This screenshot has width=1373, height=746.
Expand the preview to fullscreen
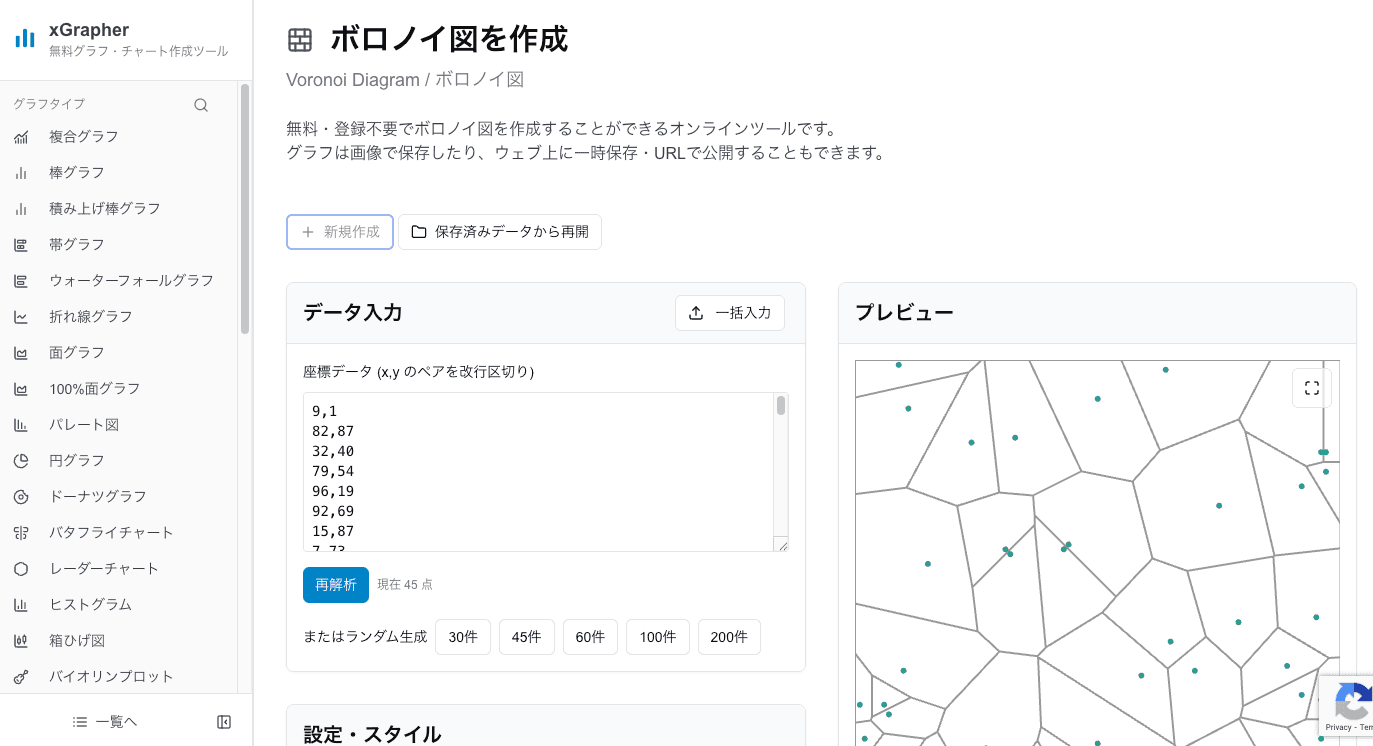tap(1311, 388)
